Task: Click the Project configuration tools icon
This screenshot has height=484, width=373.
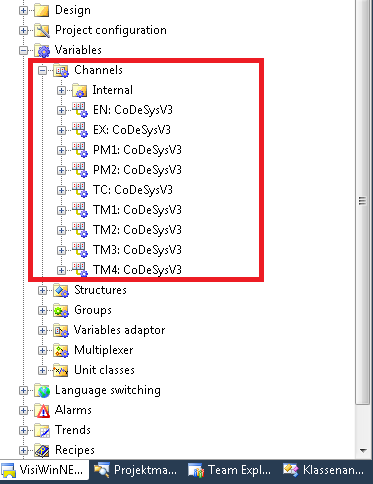Action: coord(42,30)
